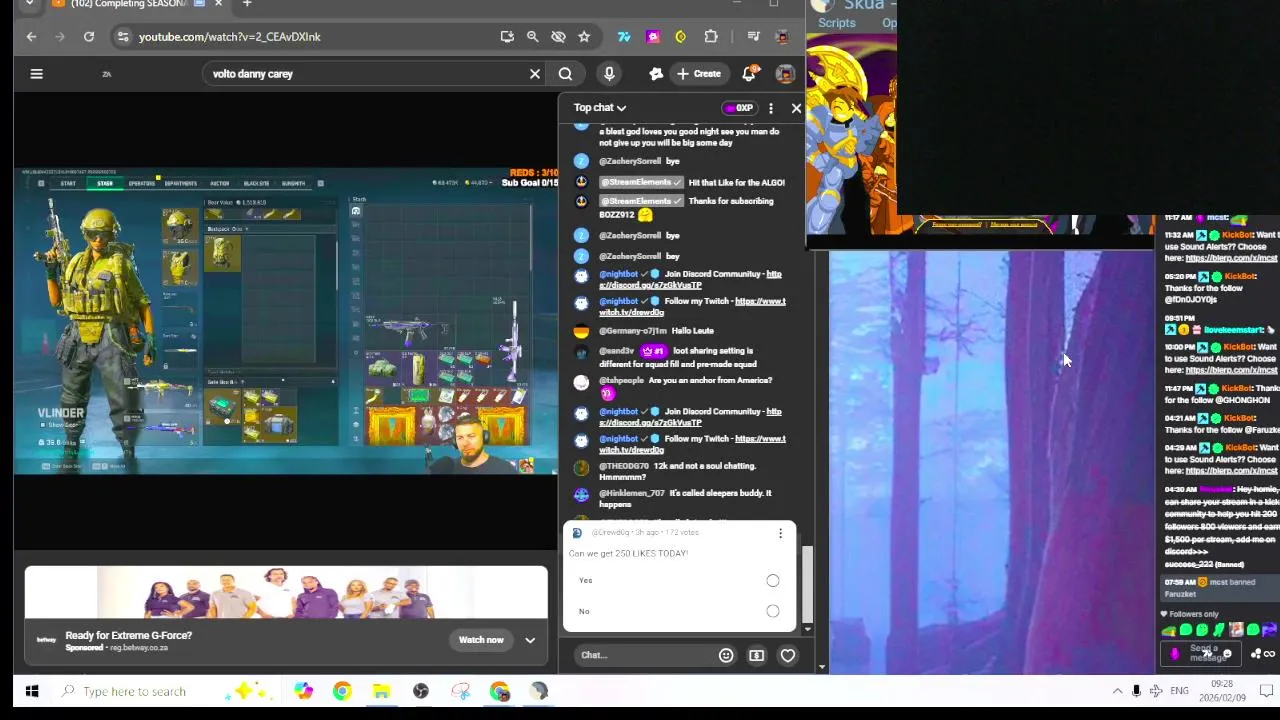Viewport: 1280px width, 720px height.
Task: Expand the sponsored ad chevron
Action: point(530,641)
